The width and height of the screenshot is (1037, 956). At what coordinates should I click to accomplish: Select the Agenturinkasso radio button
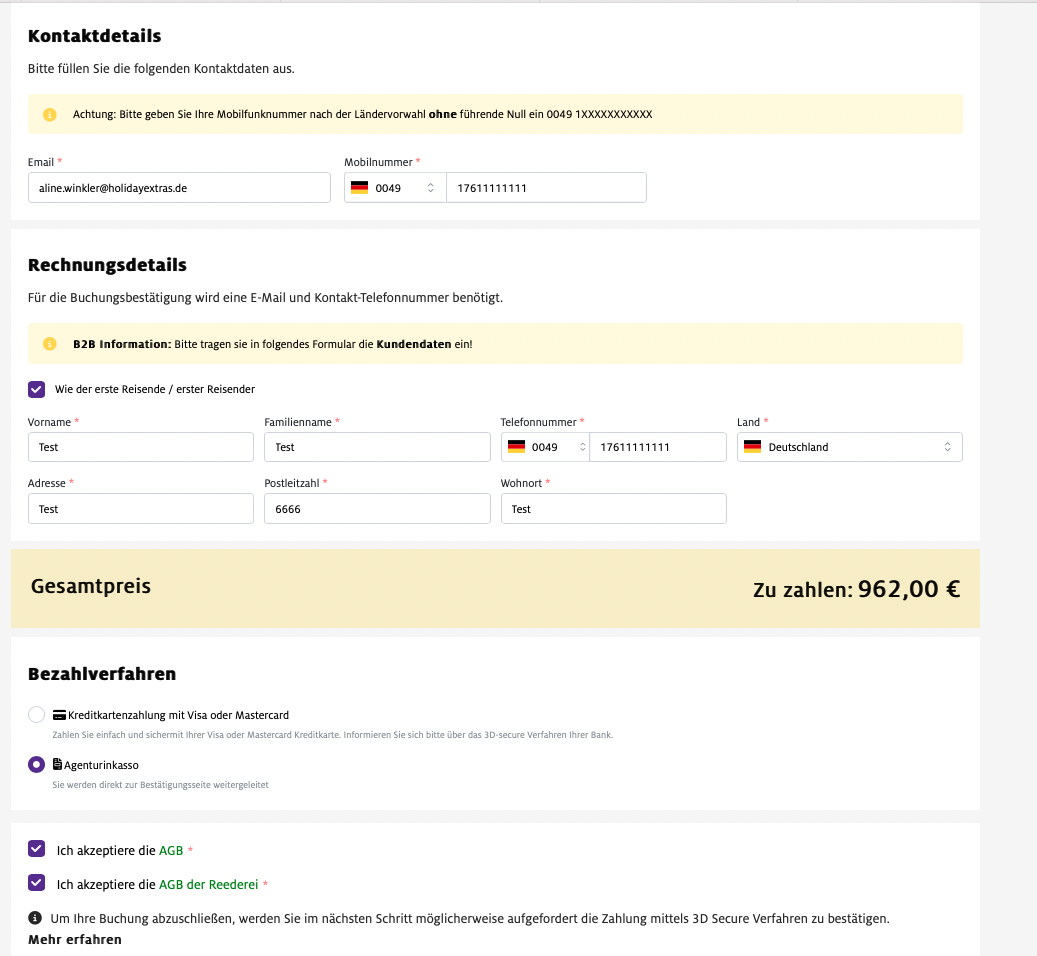pos(37,765)
